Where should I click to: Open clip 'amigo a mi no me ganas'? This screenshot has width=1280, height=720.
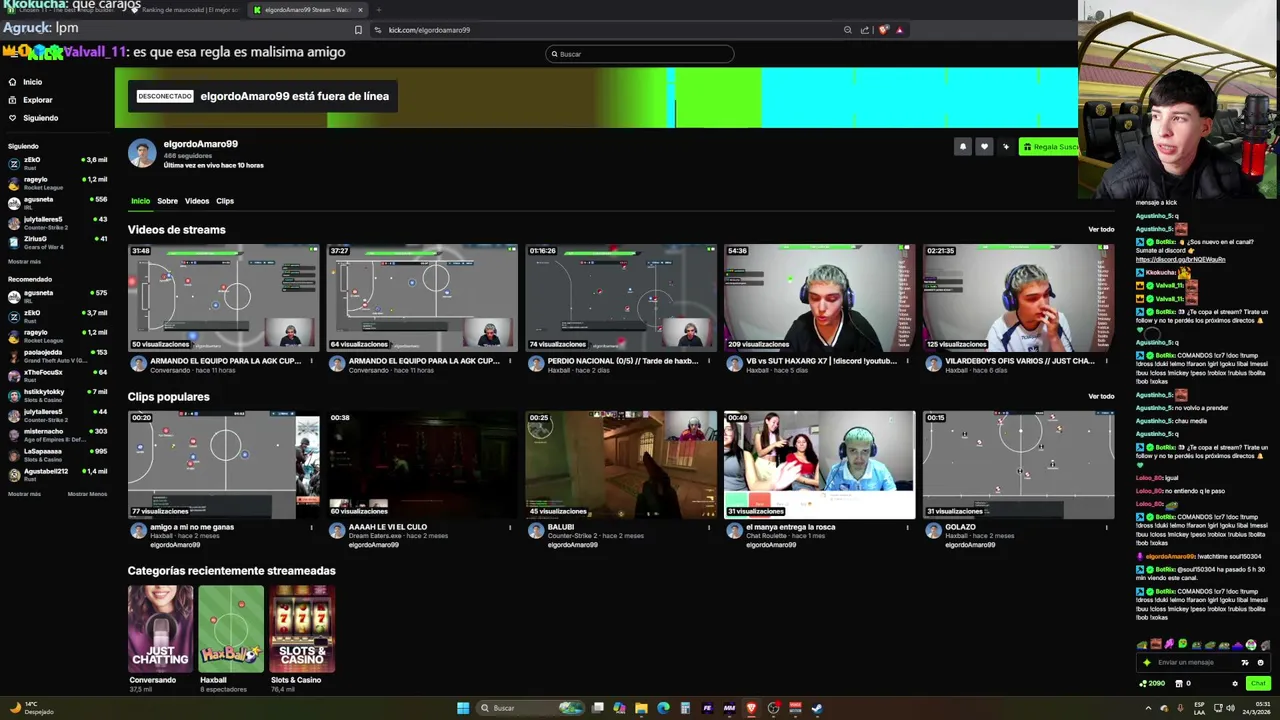[x=223, y=465]
